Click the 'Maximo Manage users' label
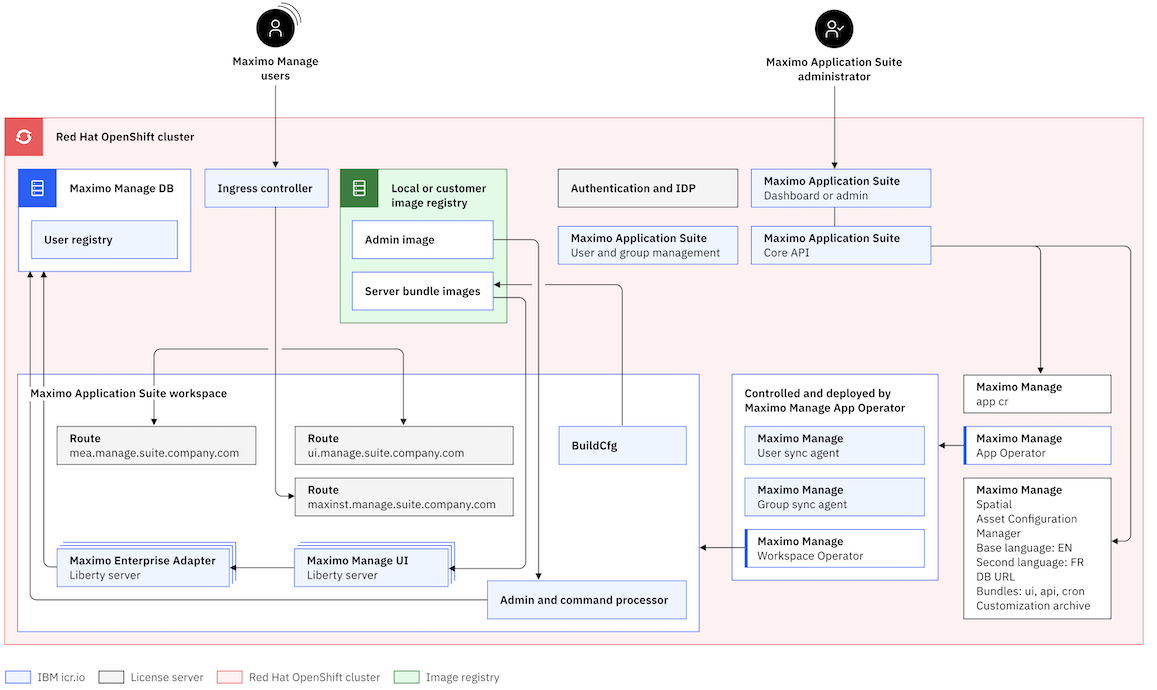 [x=276, y=69]
